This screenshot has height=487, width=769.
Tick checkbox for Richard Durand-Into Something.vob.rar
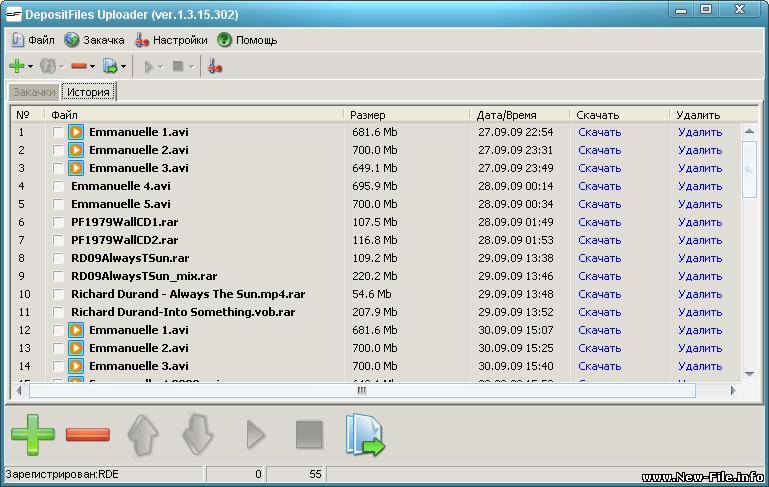pos(58,312)
